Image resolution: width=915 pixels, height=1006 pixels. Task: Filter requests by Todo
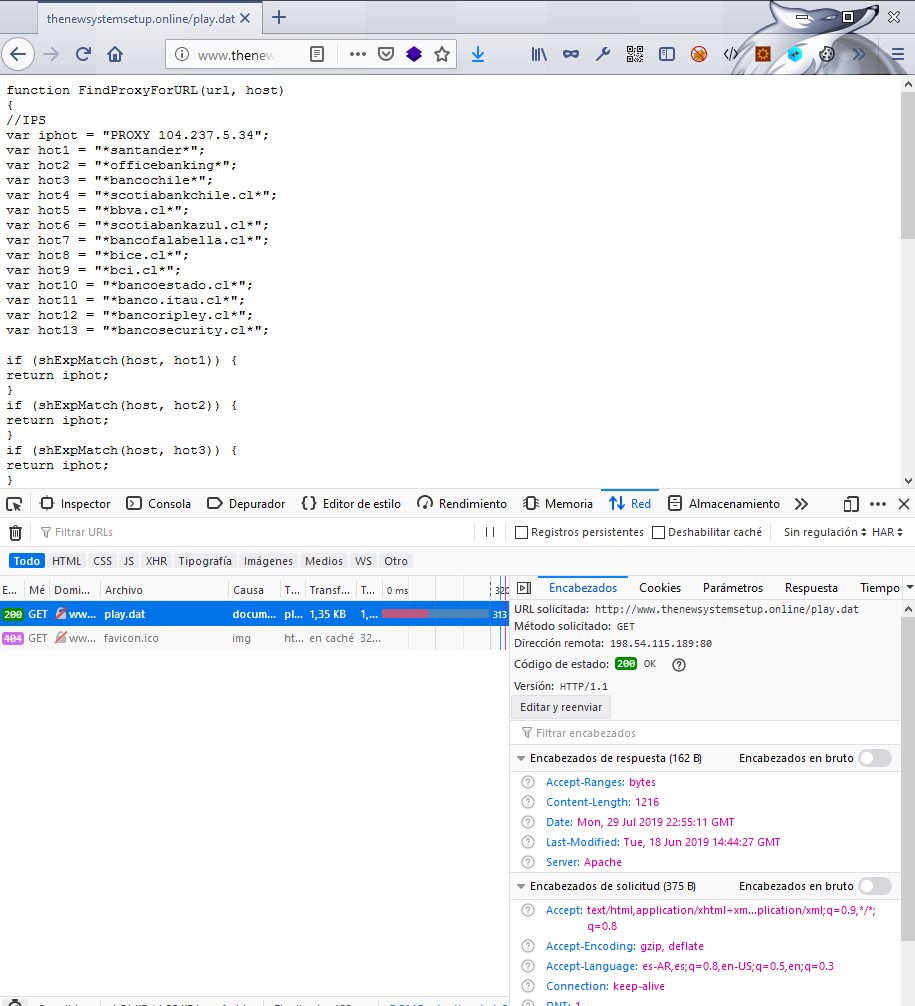[27, 561]
